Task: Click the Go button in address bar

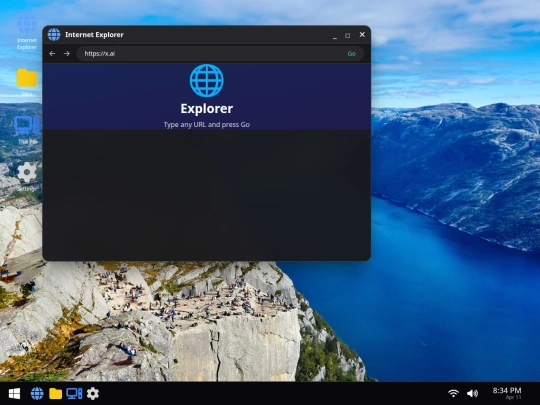Action: (x=351, y=54)
